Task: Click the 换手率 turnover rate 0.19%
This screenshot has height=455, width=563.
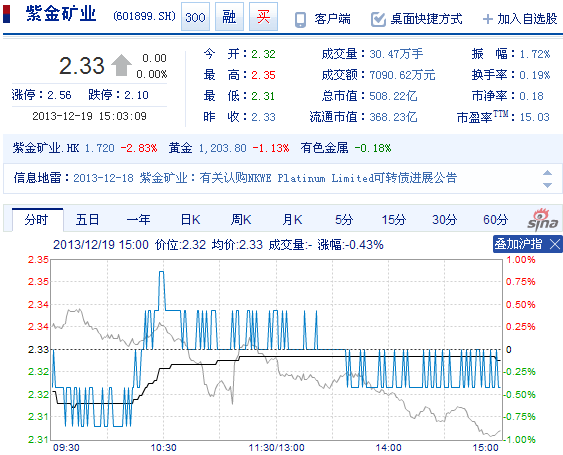Action: (535, 75)
